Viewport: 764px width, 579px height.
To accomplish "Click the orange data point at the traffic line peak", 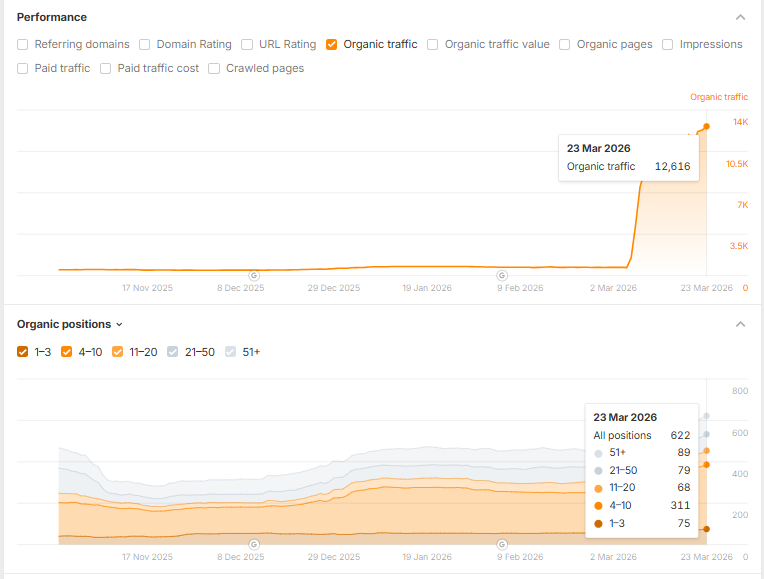I will click(x=707, y=126).
